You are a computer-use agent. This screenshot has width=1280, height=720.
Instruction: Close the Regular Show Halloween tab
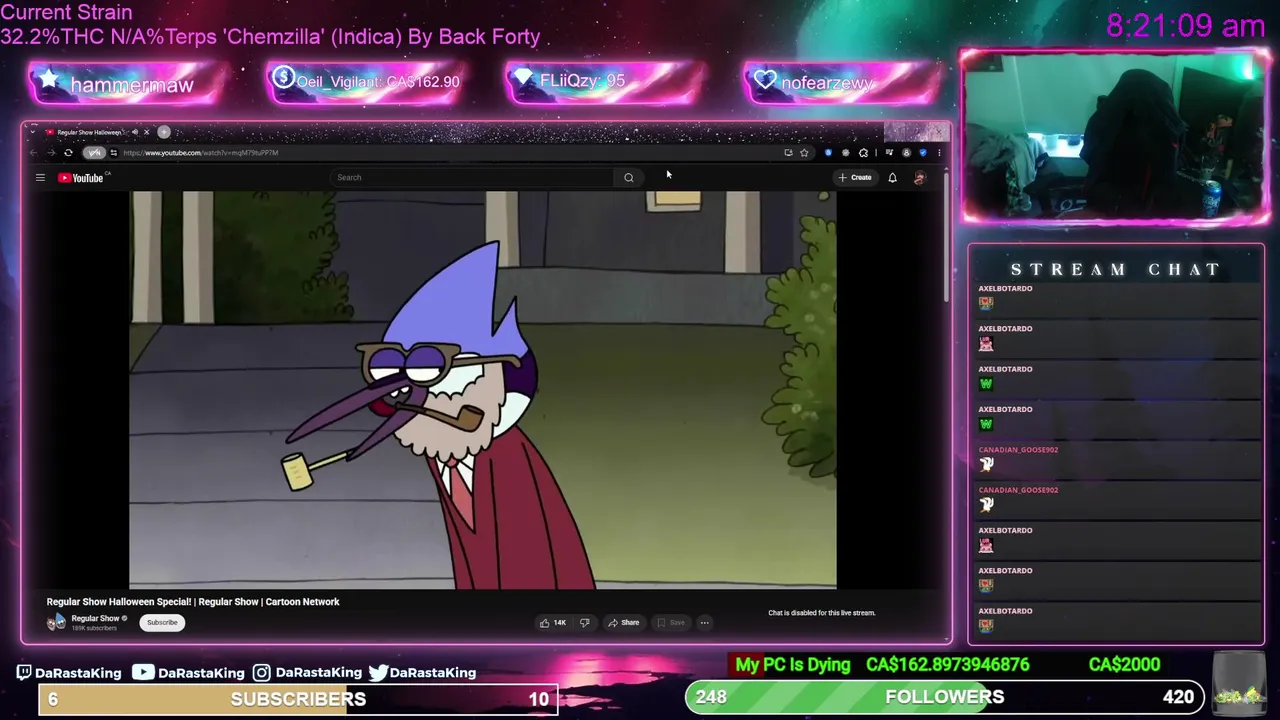(146, 132)
